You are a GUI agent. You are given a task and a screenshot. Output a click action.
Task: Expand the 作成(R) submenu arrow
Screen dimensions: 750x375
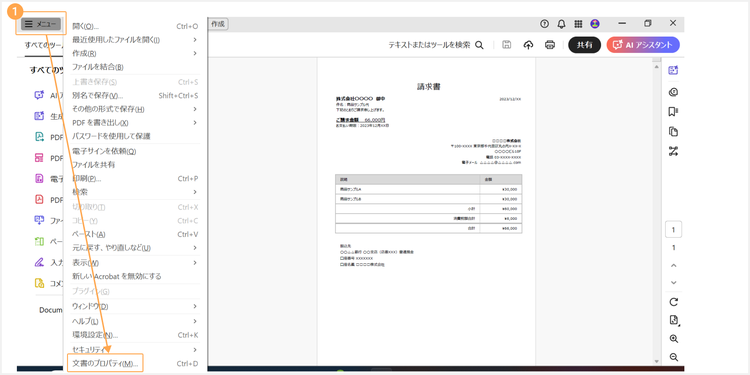point(195,53)
